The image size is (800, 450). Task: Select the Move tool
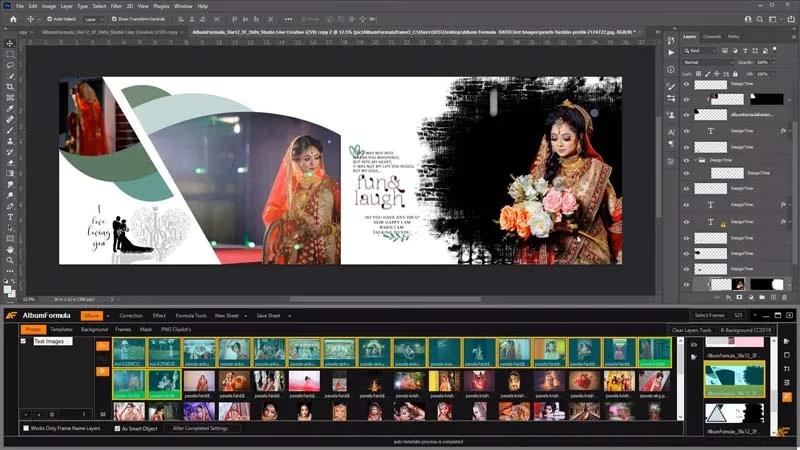coord(10,43)
